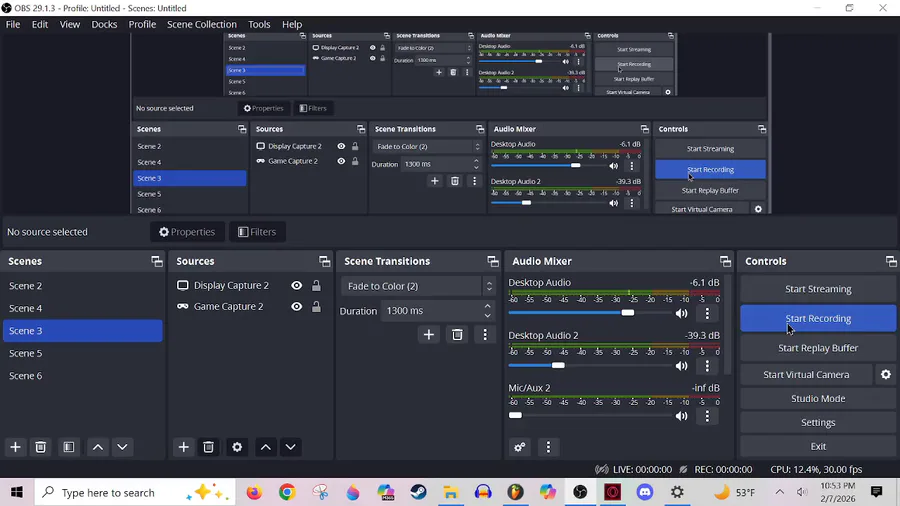Pop out the Controls dock
The height and width of the screenshot is (506, 900).
coord(891,262)
